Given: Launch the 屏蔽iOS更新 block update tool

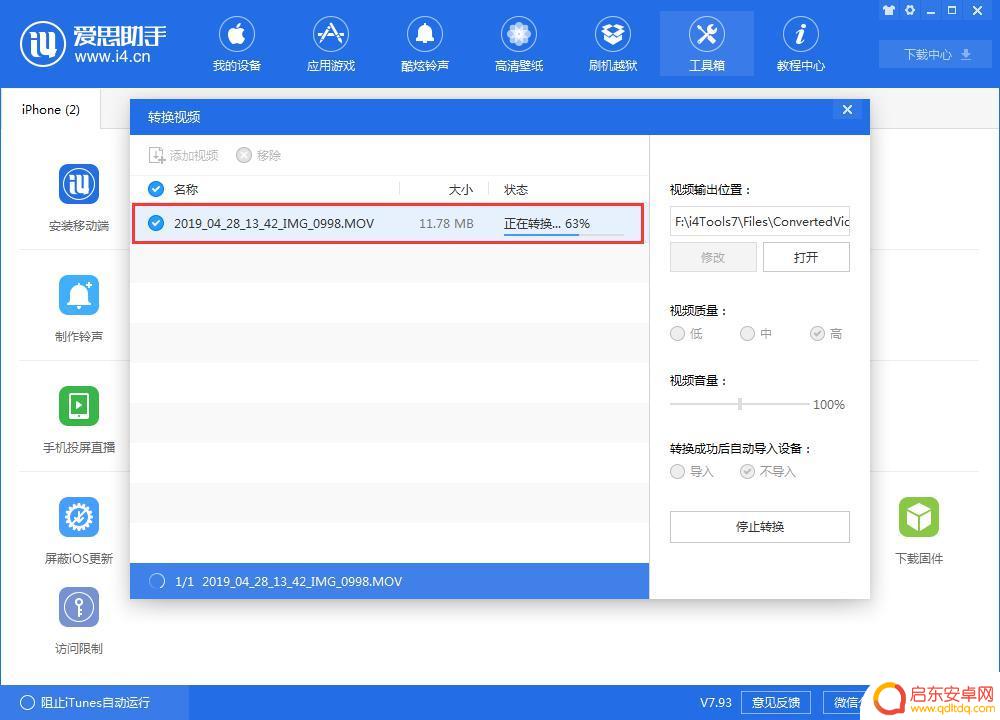Looking at the screenshot, I should point(78,531).
